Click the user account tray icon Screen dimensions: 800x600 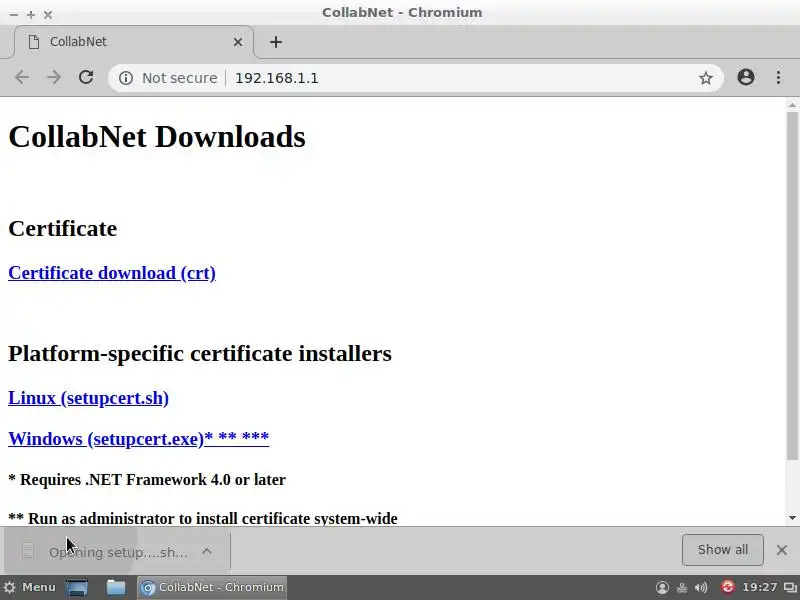click(x=662, y=588)
